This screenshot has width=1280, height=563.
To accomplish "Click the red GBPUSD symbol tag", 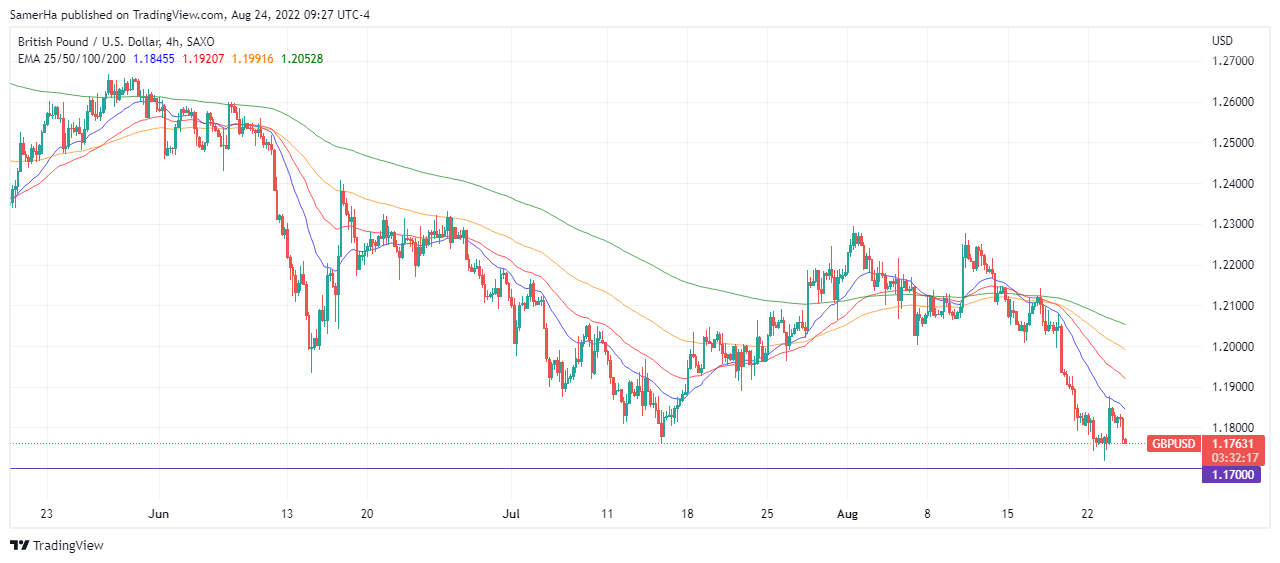I will click(x=1172, y=444).
